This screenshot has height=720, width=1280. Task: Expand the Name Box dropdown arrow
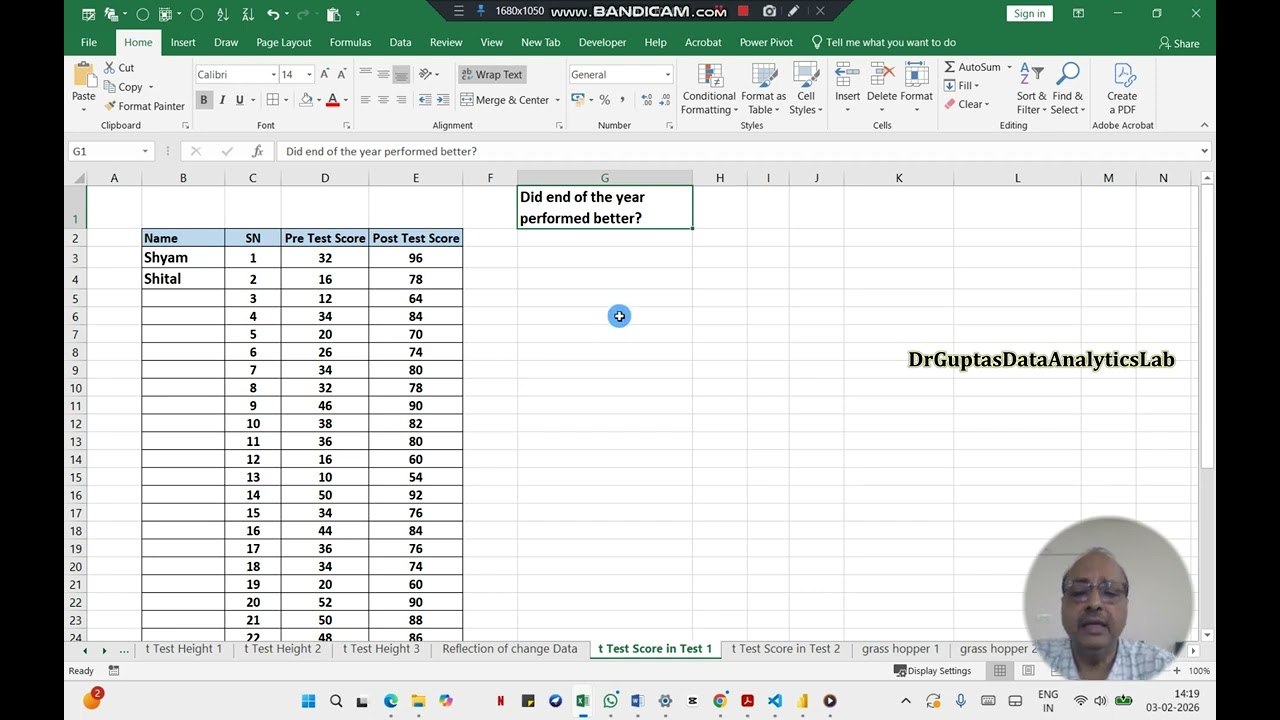coord(145,151)
